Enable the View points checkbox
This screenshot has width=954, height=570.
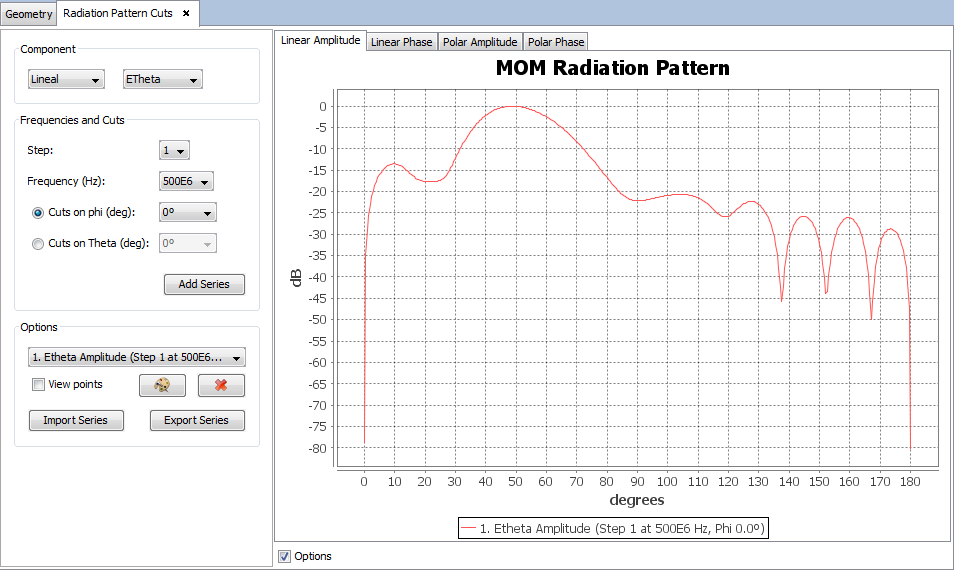pos(38,384)
